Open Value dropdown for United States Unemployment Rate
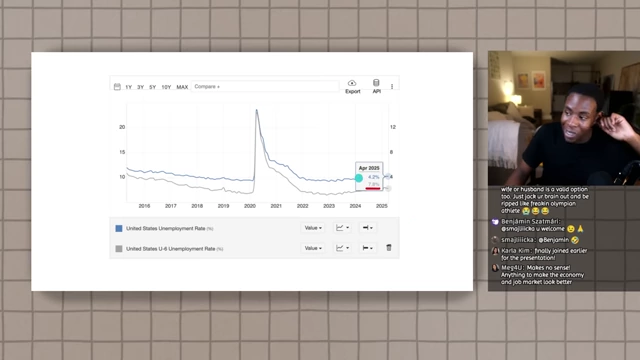Screen dimensions: 640x360 [313, 228]
